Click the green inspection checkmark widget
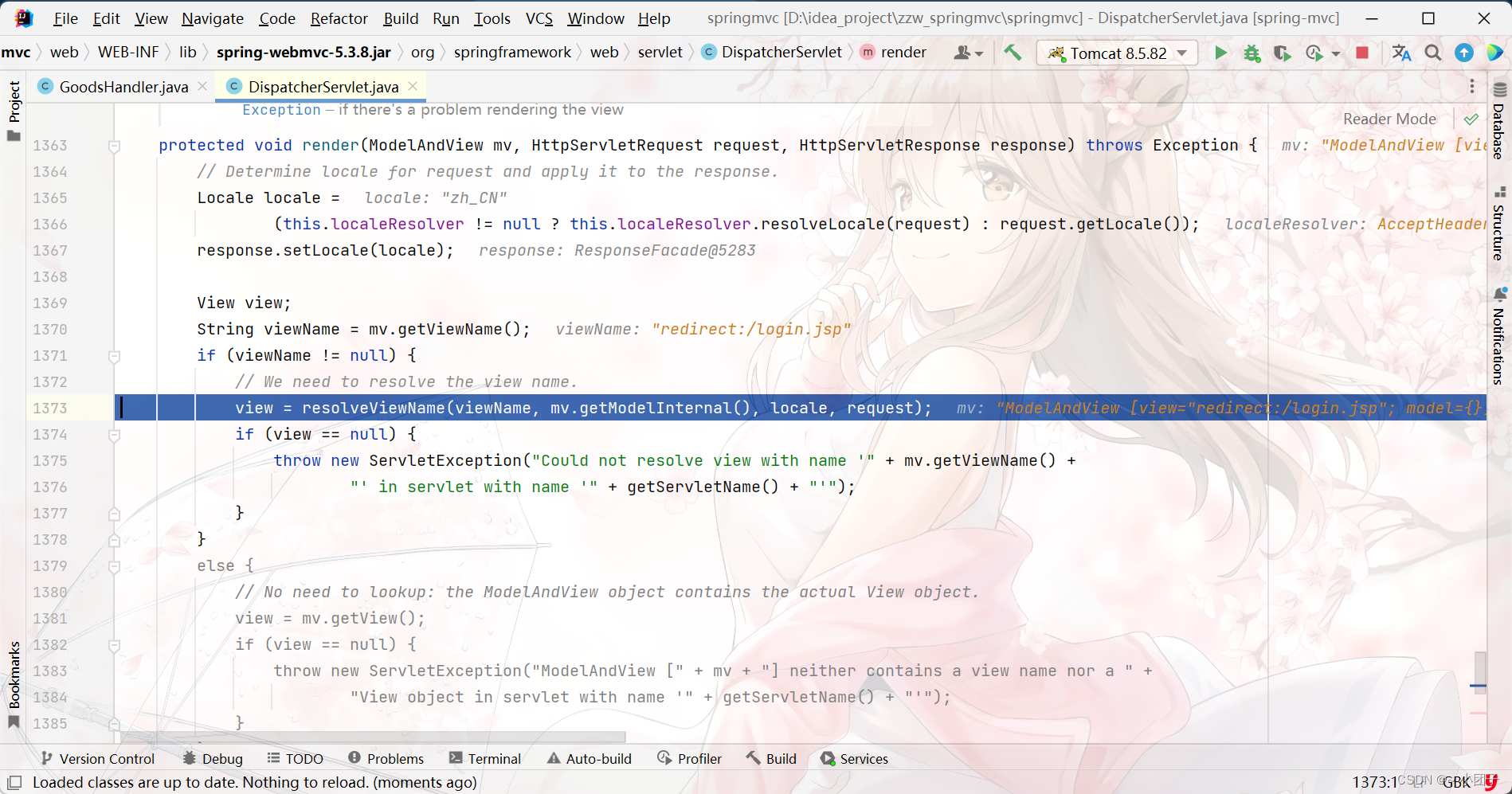 click(x=1471, y=119)
